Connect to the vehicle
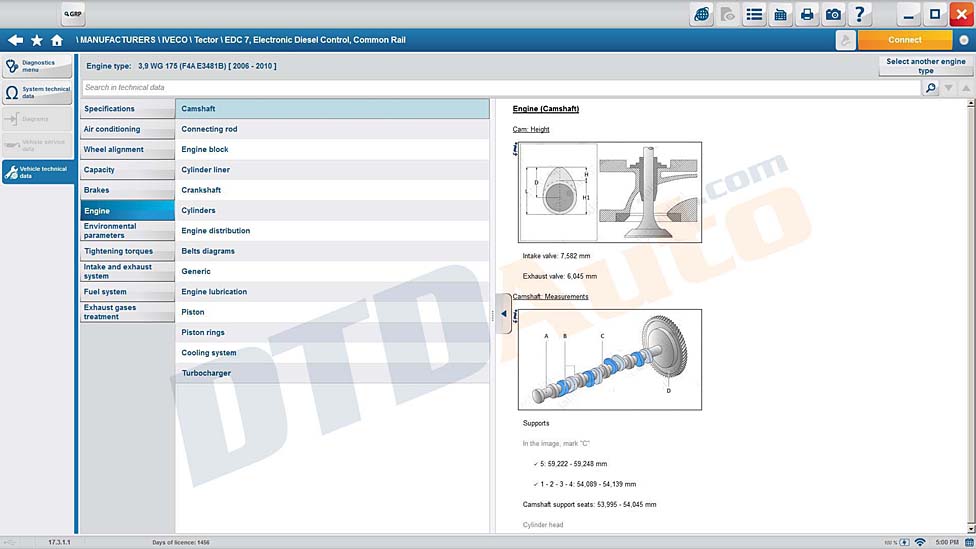The image size is (976, 549). coord(904,40)
